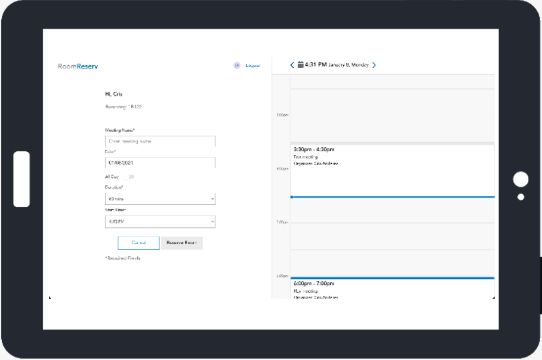The width and height of the screenshot is (542, 360).
Task: Click the RoomReserv logo
Action: [x=78, y=66]
